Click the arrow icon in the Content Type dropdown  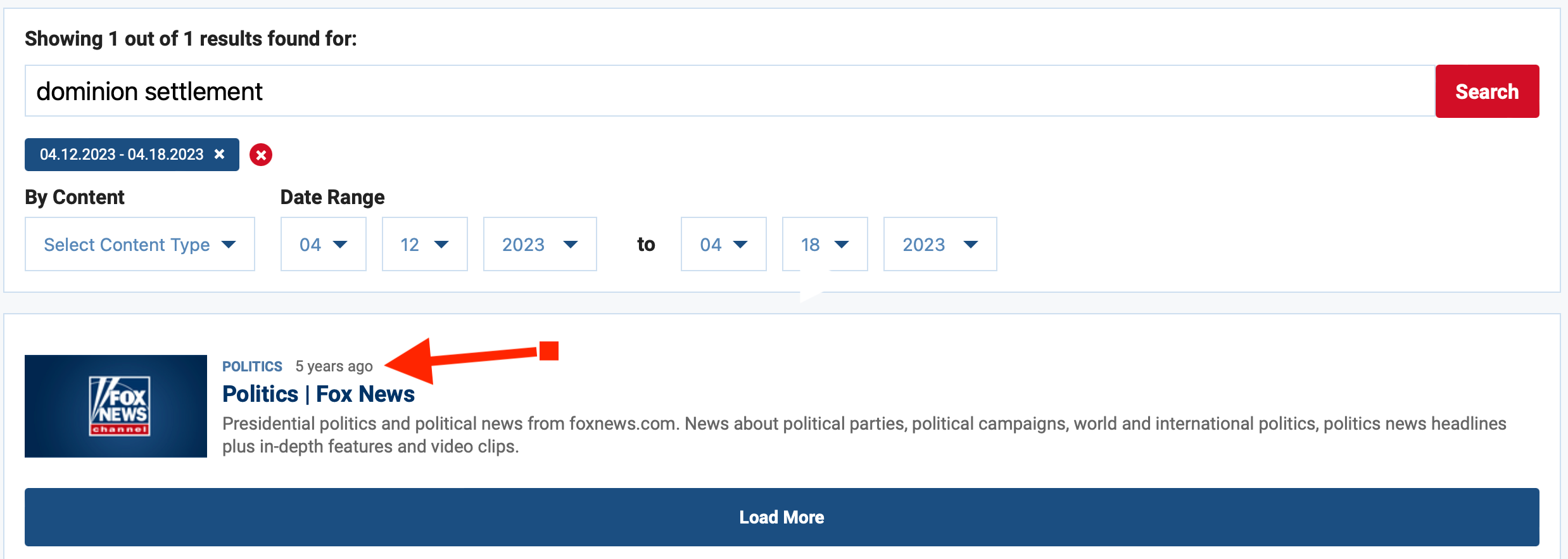229,245
